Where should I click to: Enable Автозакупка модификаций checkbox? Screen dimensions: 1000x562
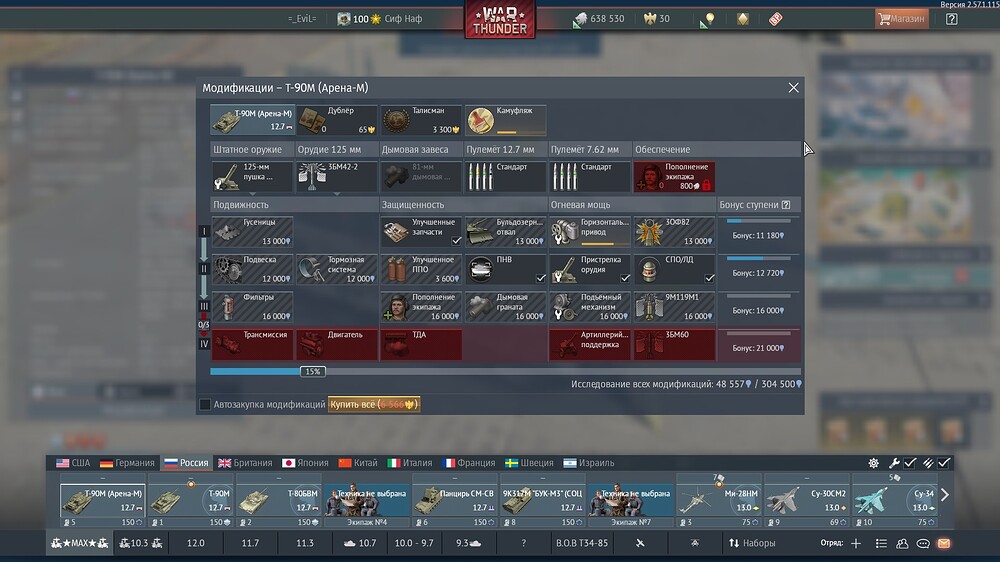click(x=205, y=404)
